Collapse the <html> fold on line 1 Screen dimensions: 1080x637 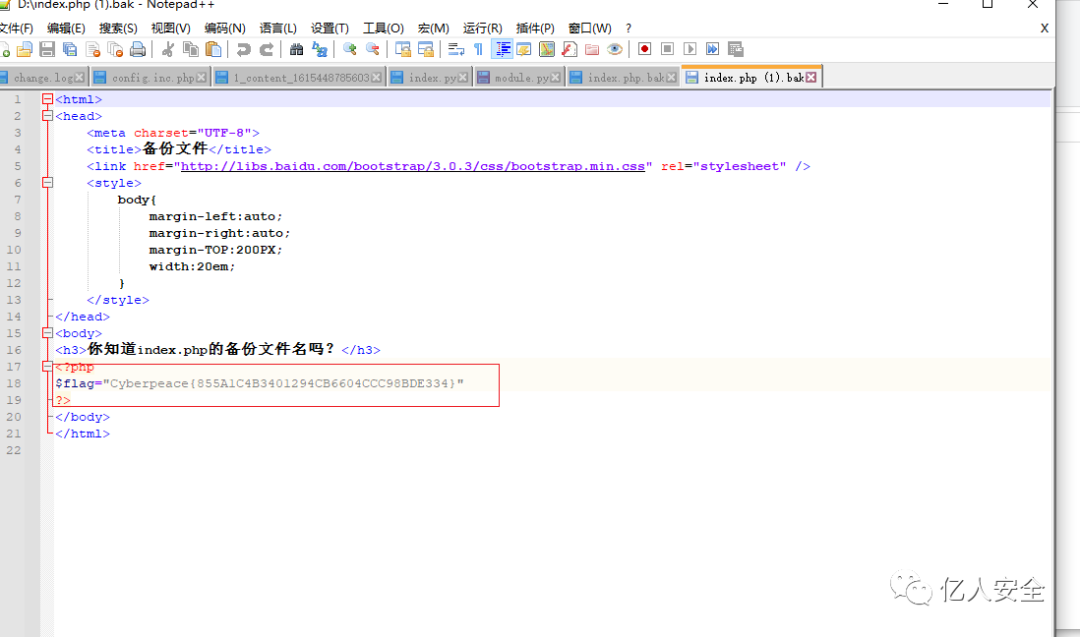pos(48,99)
